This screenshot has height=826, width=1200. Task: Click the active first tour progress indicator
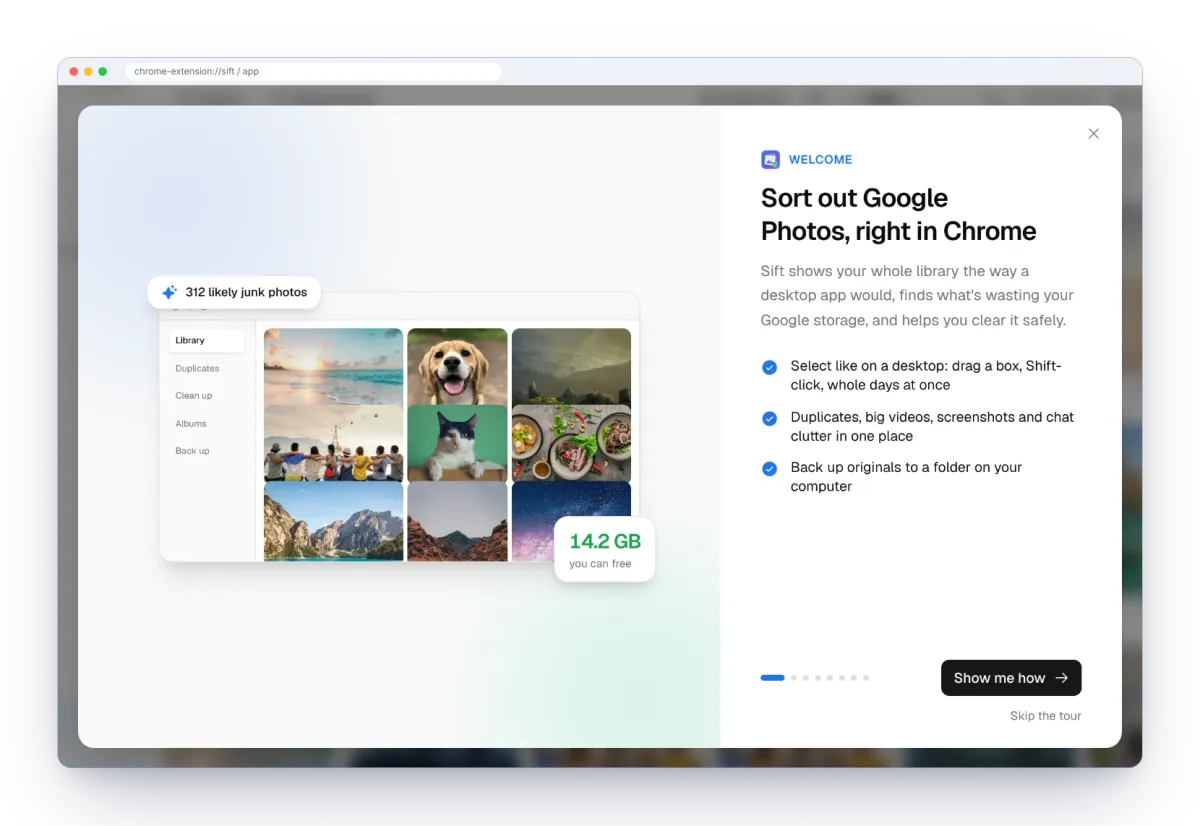[x=772, y=678]
